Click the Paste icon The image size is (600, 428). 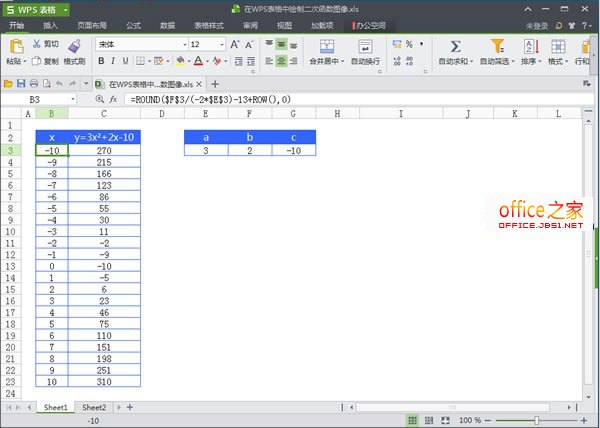pyautogui.click(x=16, y=46)
